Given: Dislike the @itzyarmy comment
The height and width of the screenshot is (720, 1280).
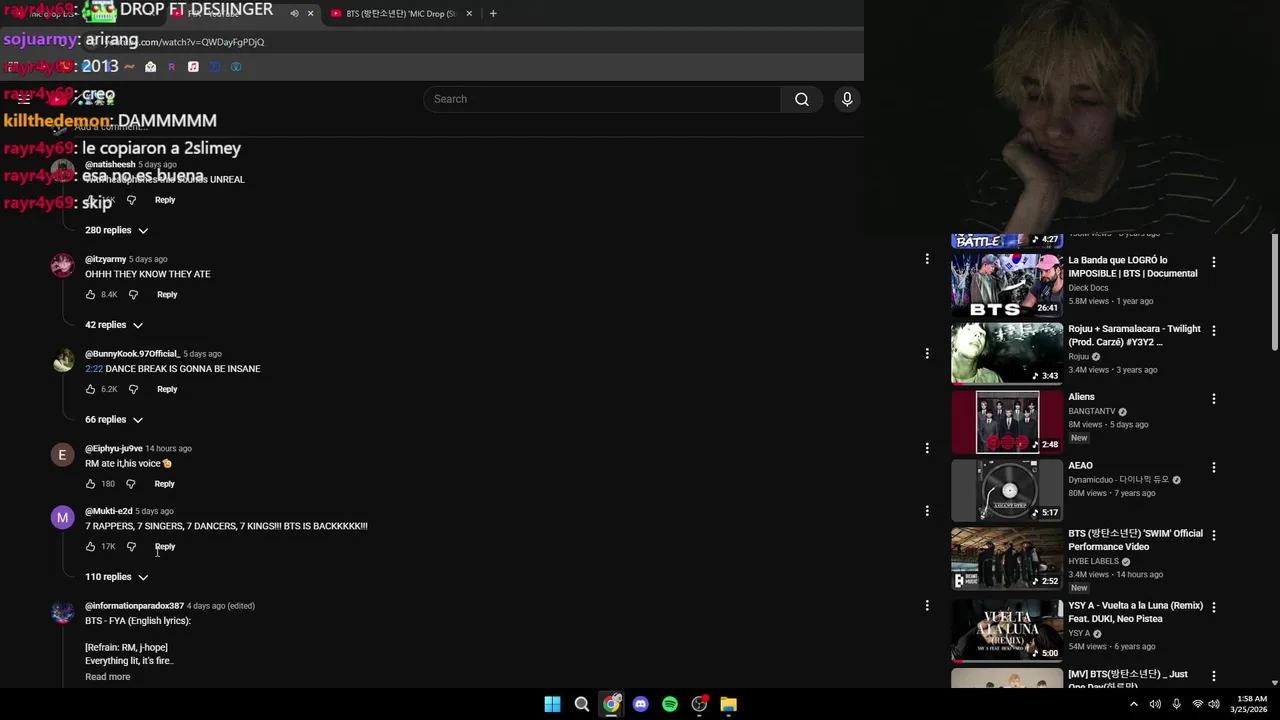Looking at the screenshot, I should click(x=133, y=295).
